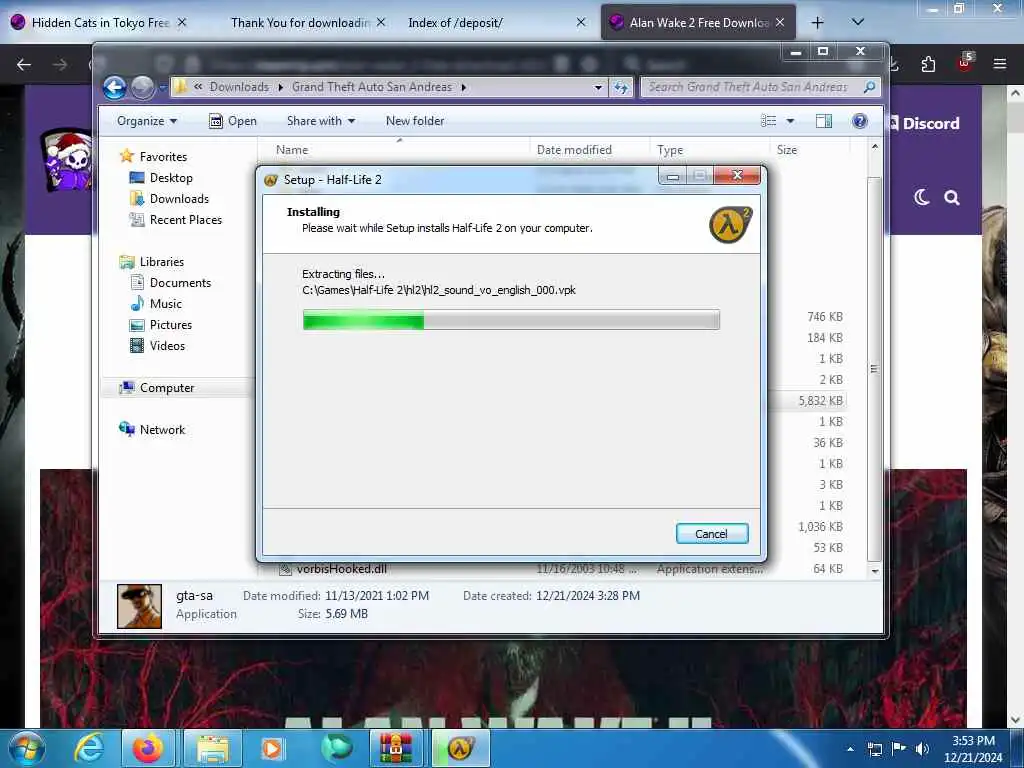Cancel the Half-Life 2 installation
1024x768 pixels.
point(712,534)
